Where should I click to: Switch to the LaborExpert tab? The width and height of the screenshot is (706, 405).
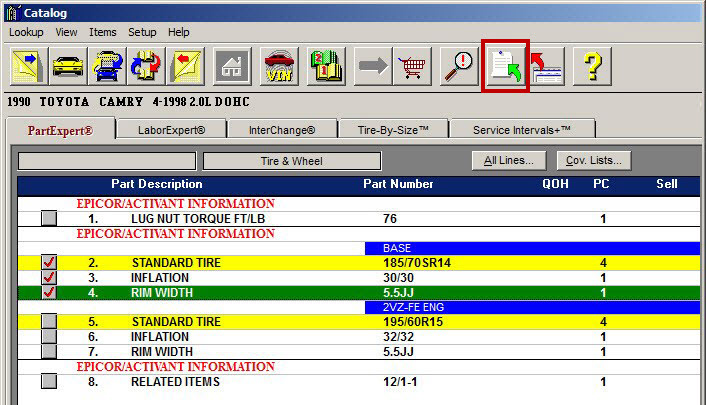[x=169, y=130]
